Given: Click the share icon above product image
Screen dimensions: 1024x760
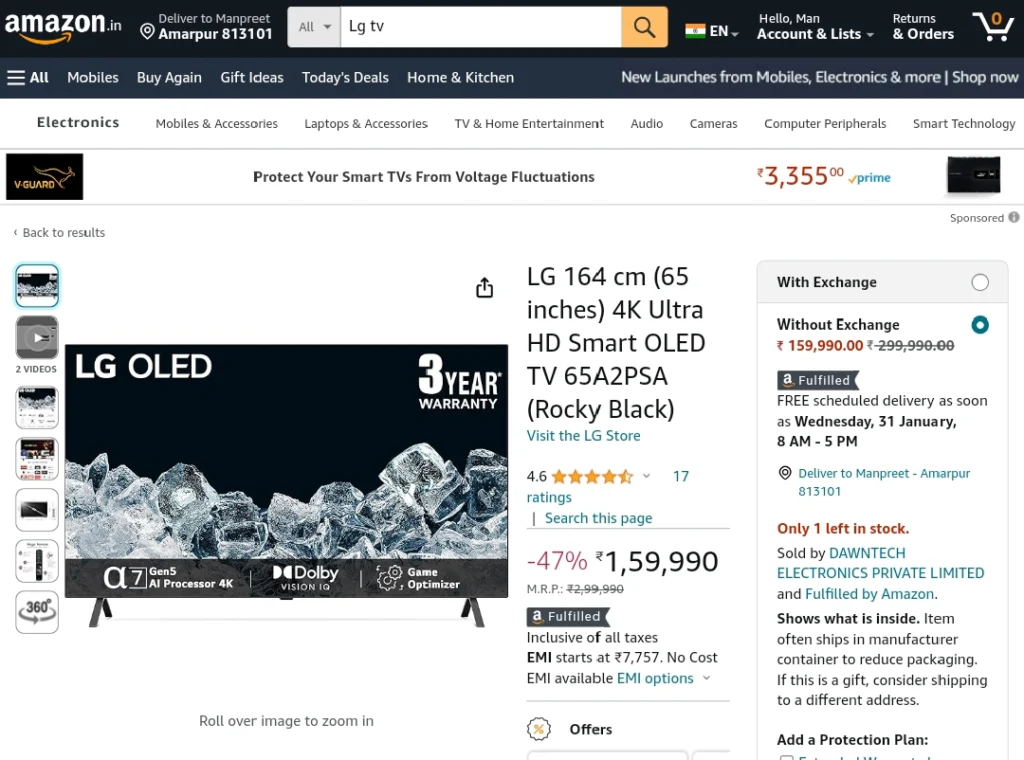Looking at the screenshot, I should click(x=484, y=287).
